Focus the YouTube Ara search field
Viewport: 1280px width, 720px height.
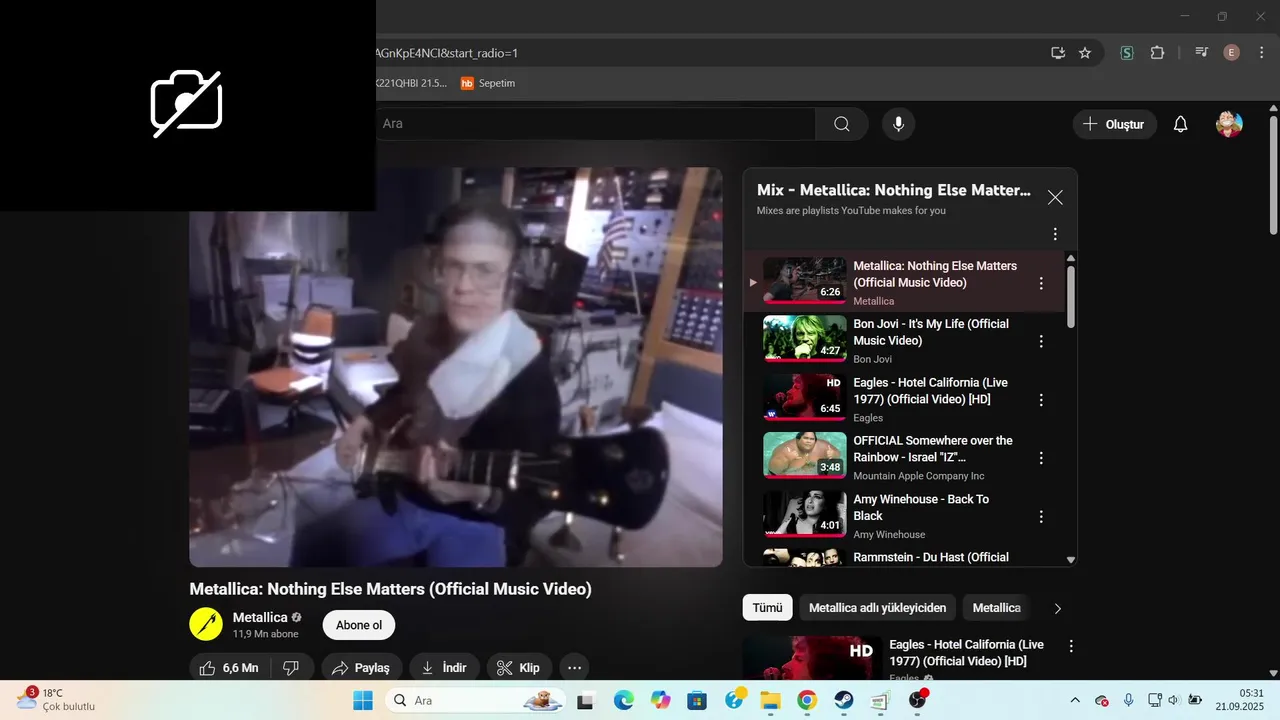[595, 124]
